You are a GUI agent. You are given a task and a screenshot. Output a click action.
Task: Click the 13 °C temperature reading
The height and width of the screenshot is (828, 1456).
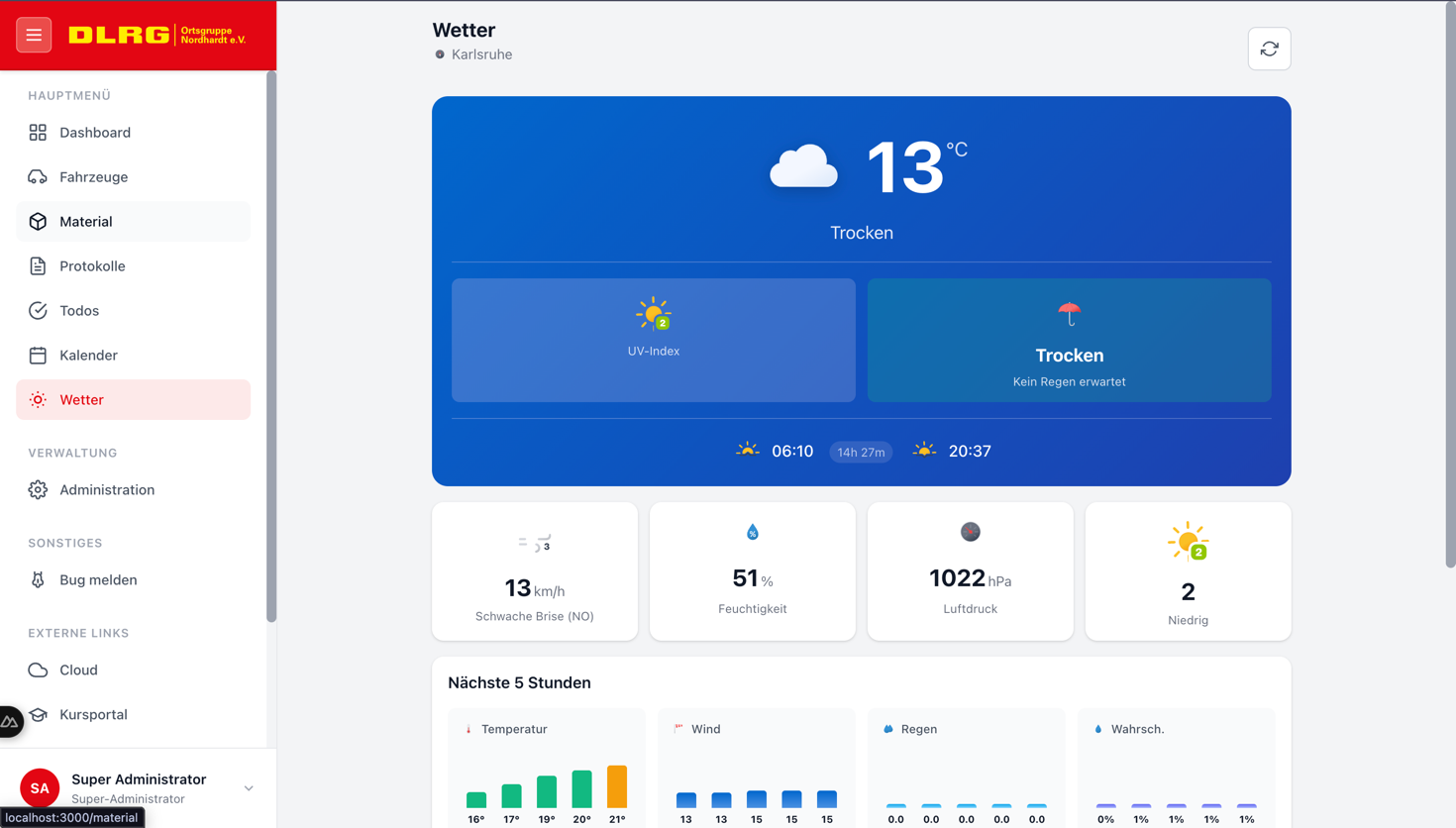[x=916, y=166]
